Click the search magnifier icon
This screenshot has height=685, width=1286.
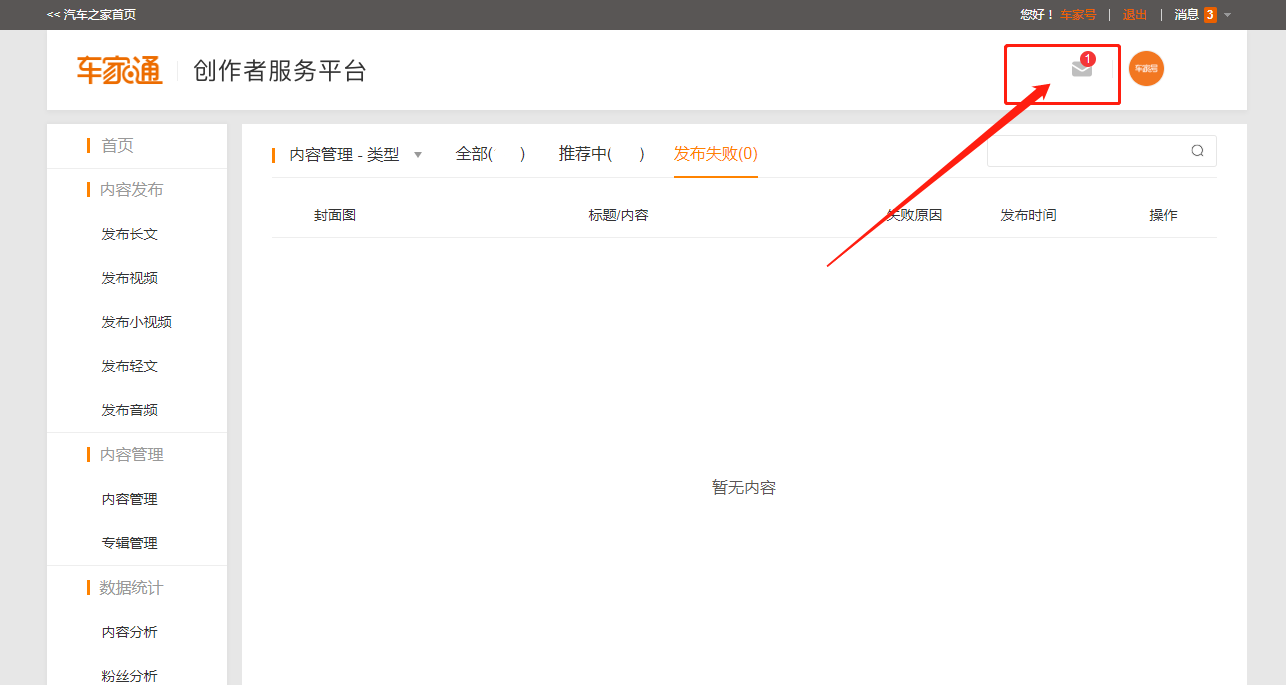pyautogui.click(x=1197, y=151)
